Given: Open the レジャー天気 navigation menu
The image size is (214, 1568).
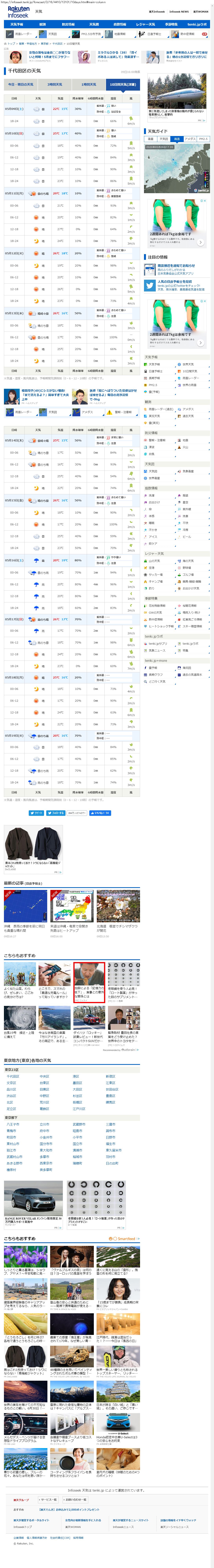Looking at the screenshot, I should [145, 24].
